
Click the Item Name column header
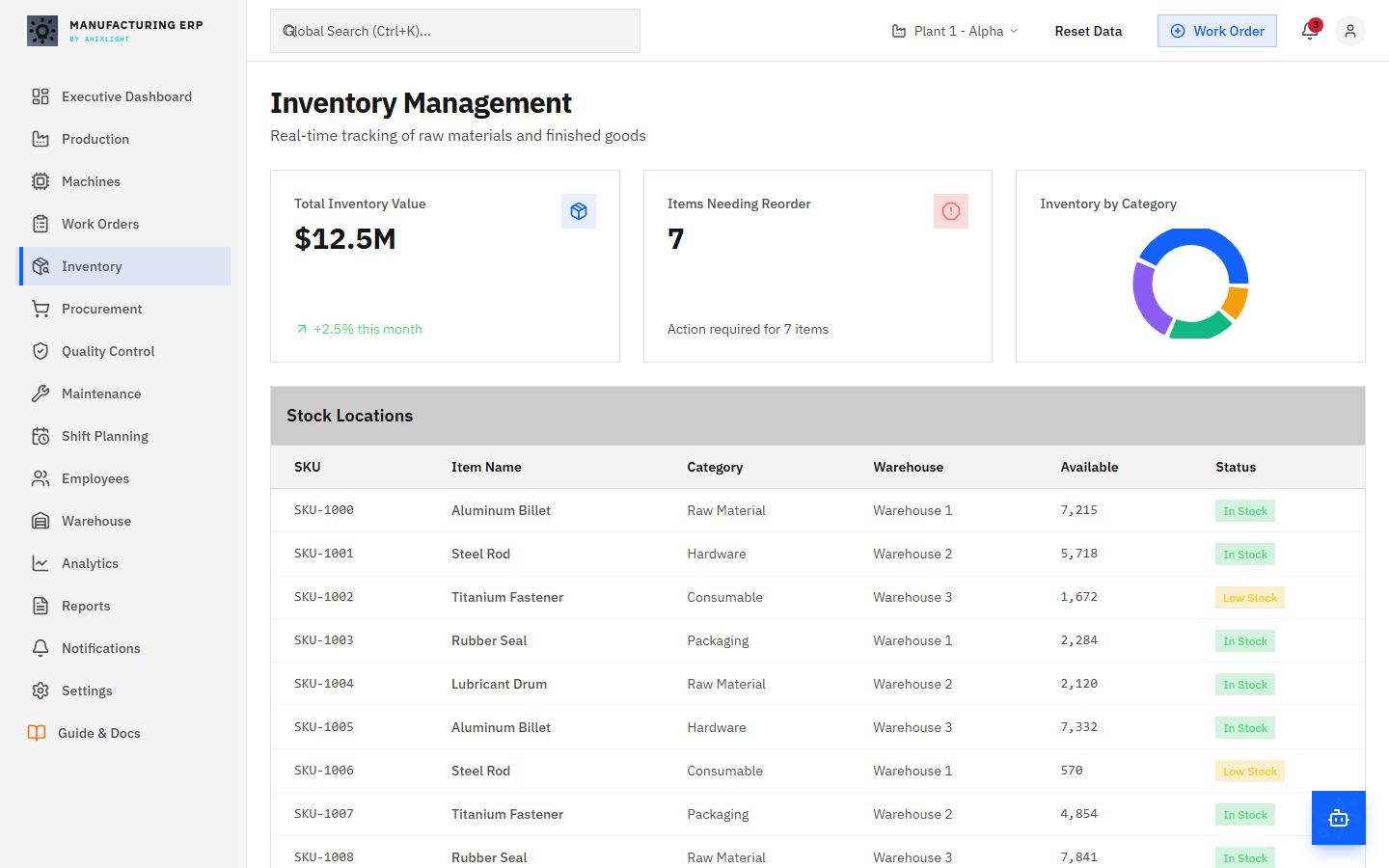coord(486,467)
